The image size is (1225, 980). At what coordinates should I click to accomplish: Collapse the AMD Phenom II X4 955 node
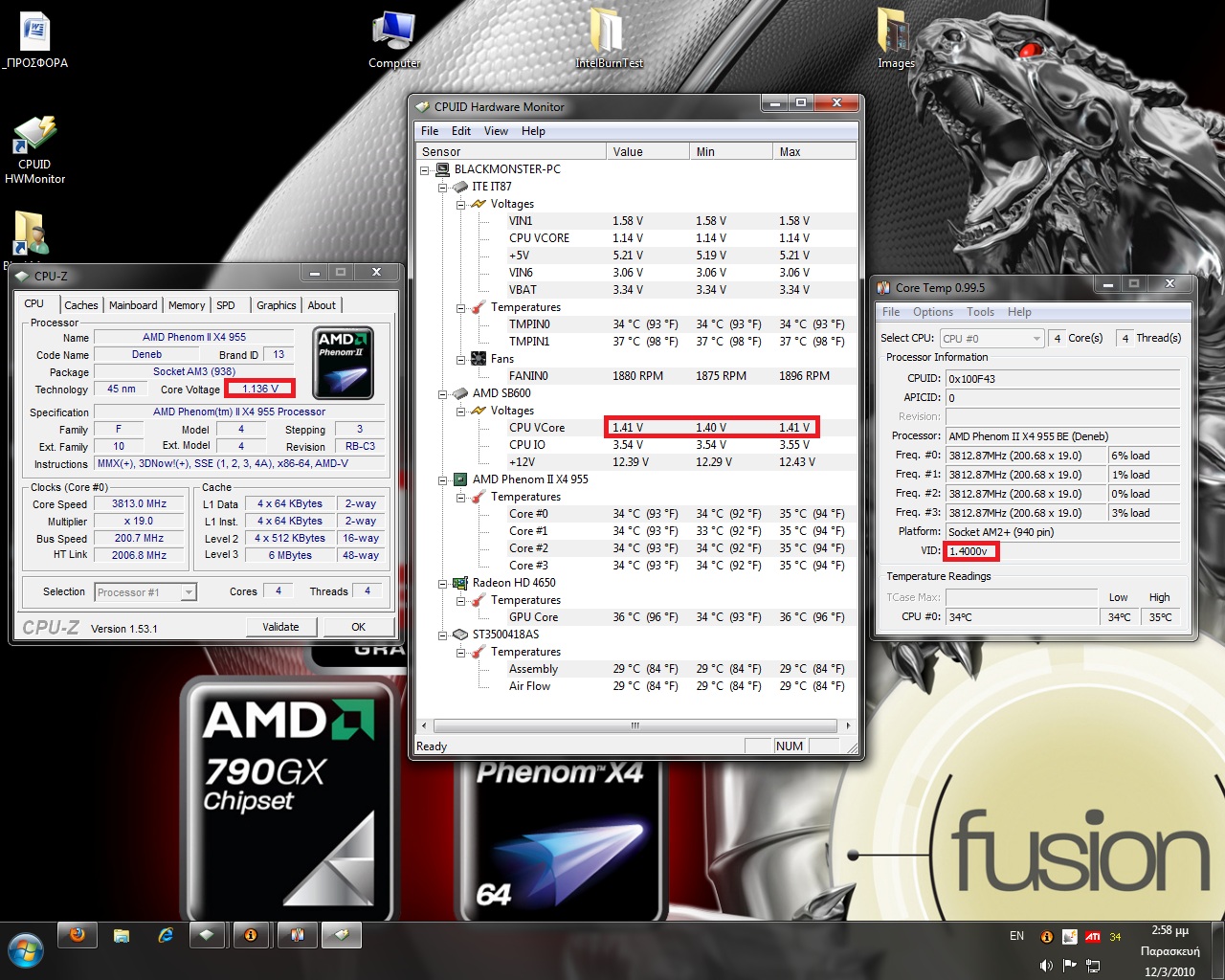443,480
